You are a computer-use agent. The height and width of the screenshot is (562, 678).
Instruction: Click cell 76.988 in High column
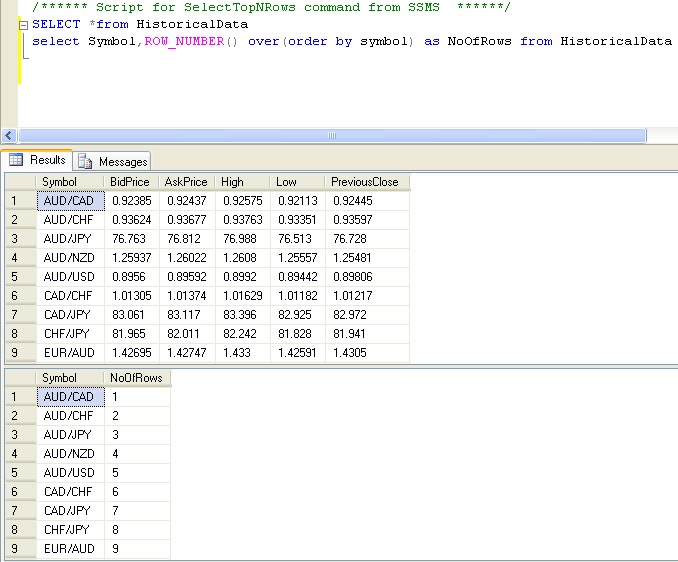coord(242,239)
